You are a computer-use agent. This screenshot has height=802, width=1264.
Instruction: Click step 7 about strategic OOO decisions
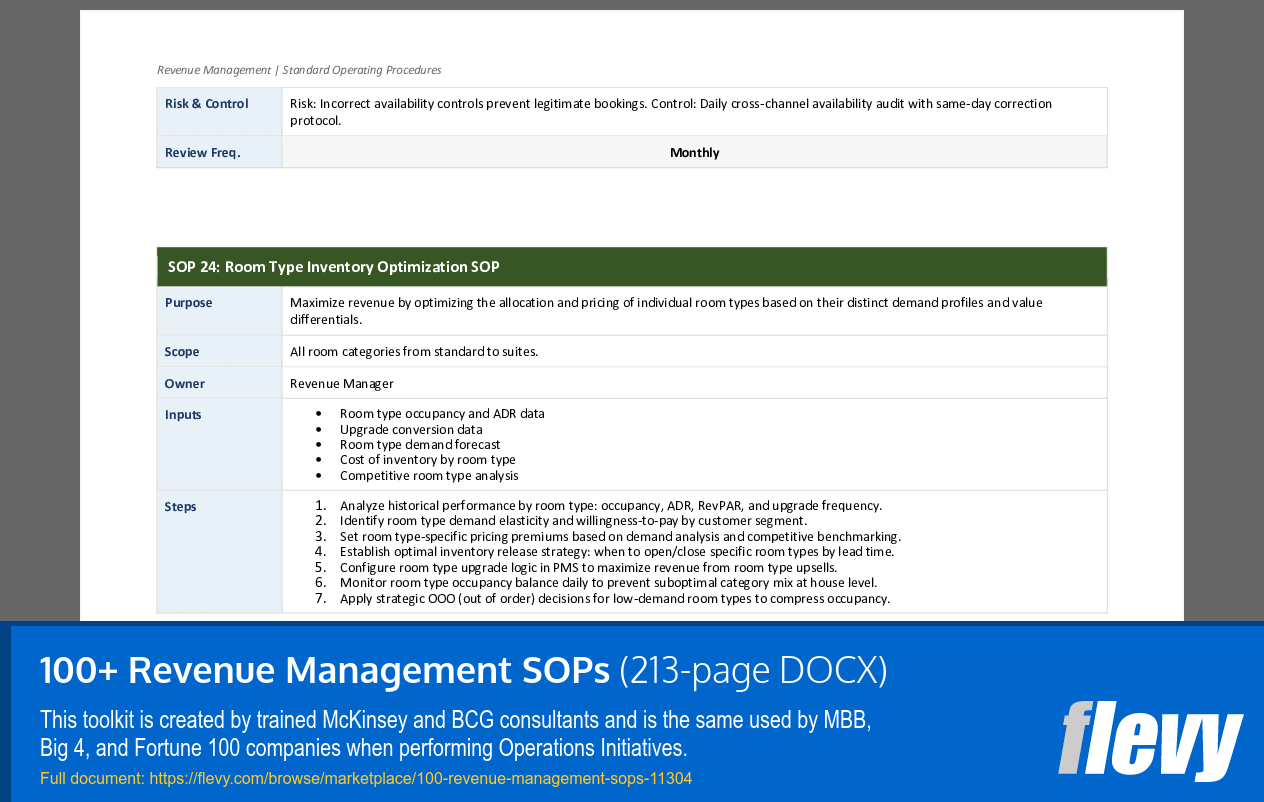pos(625,597)
